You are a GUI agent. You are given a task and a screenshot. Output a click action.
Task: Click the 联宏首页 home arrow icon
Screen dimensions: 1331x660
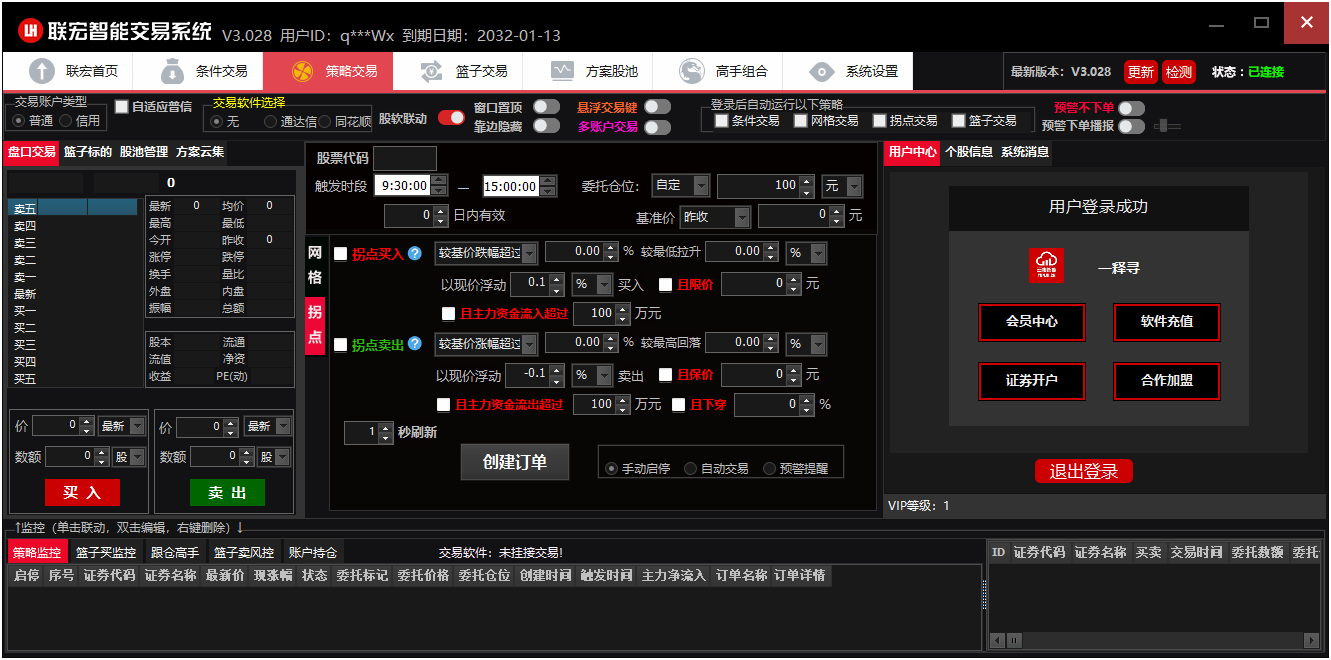tap(42, 71)
